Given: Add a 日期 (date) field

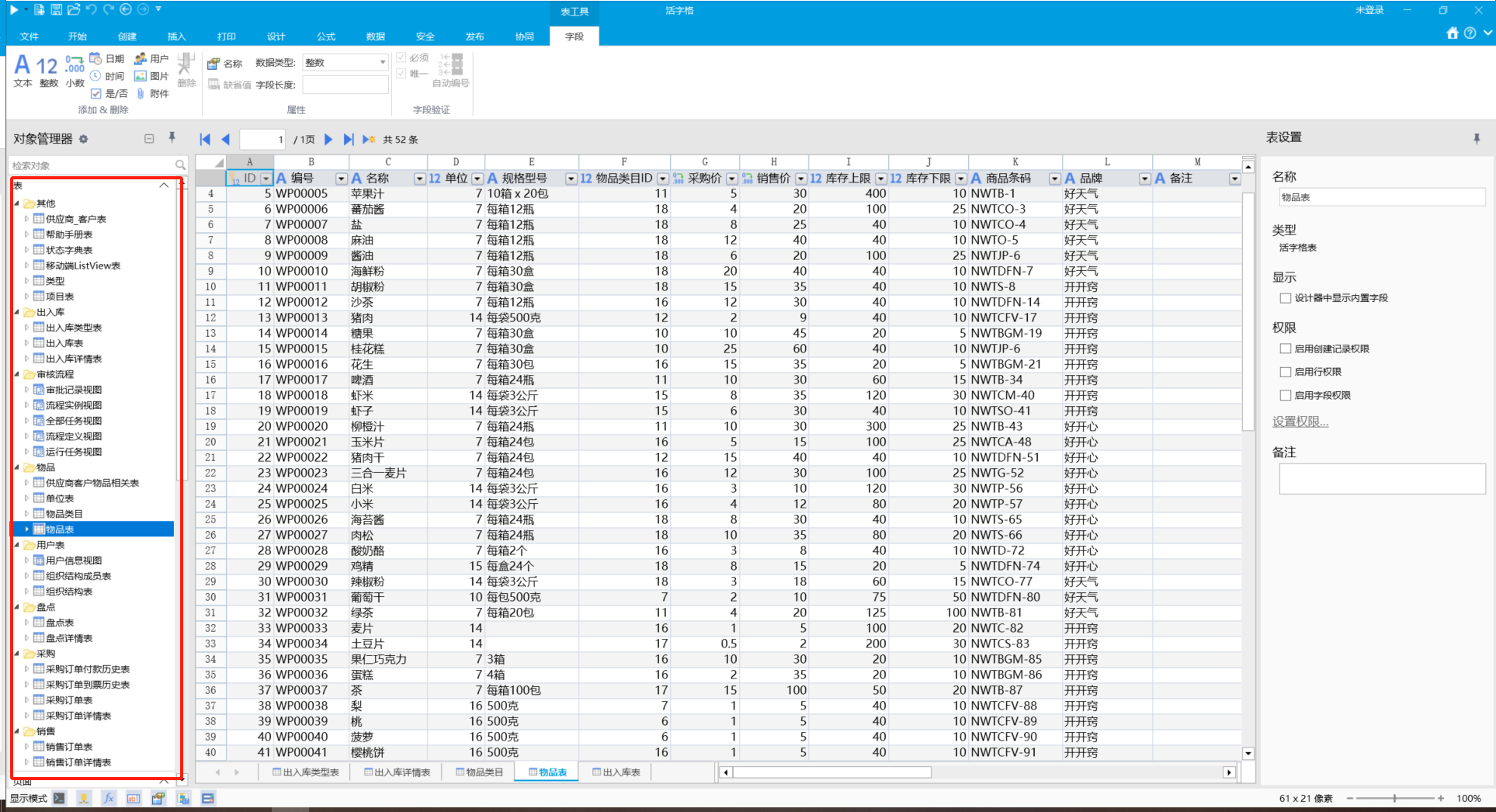Looking at the screenshot, I should point(107,58).
